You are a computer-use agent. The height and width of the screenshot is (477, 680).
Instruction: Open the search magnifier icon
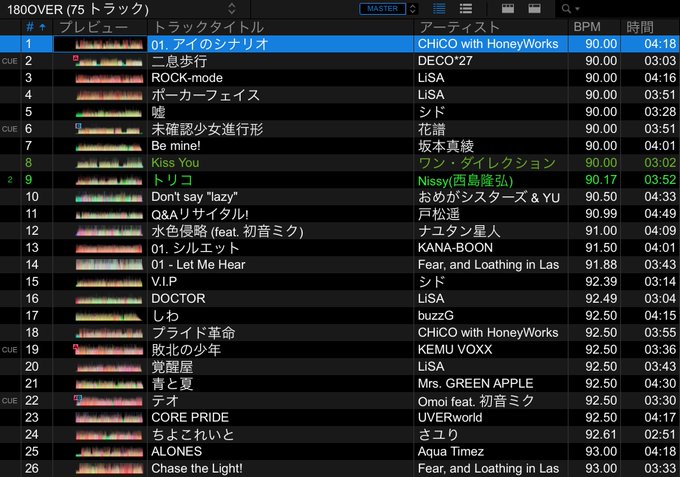(566, 8)
